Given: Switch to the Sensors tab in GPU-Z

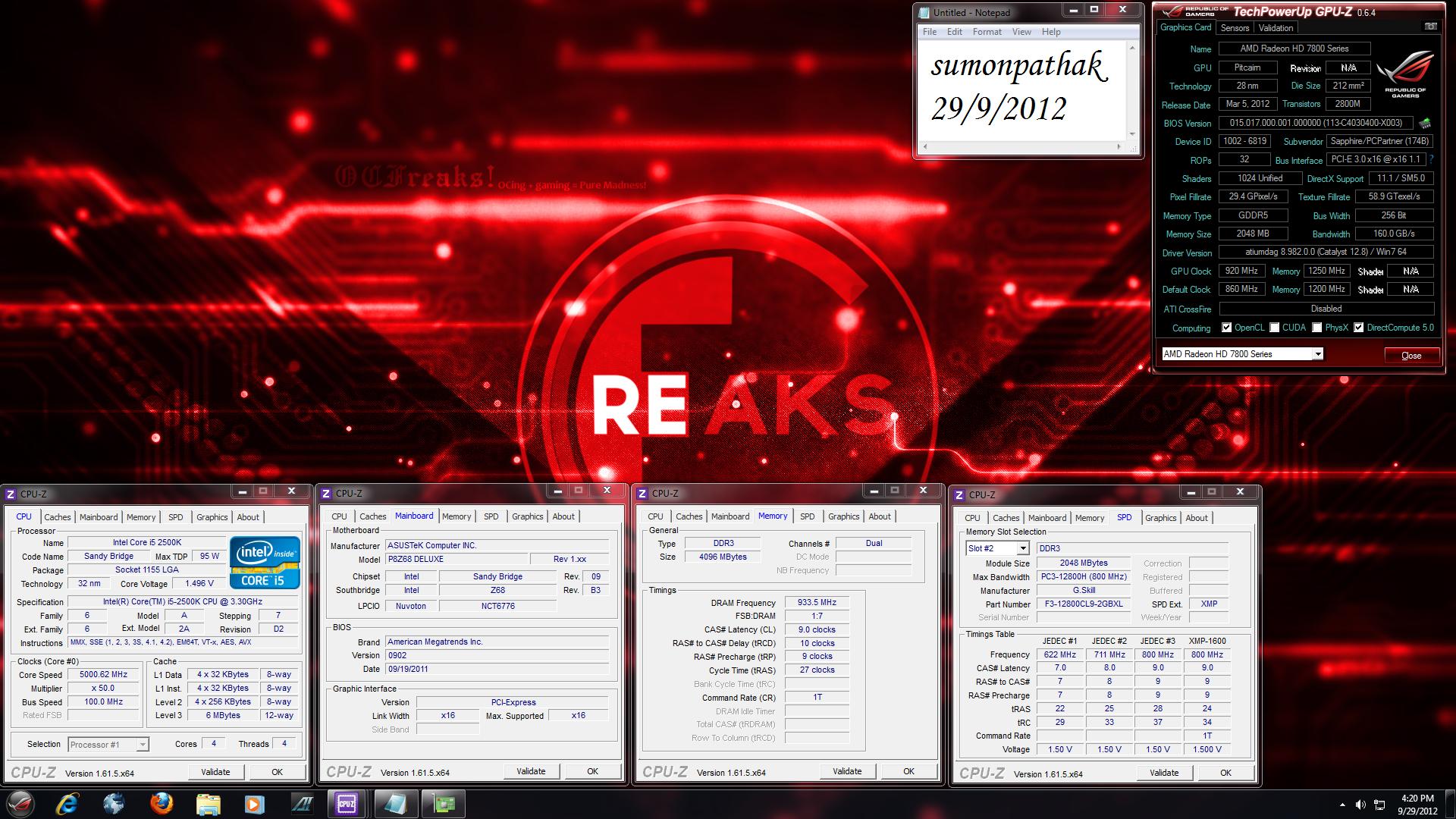Looking at the screenshot, I should click(x=1235, y=28).
